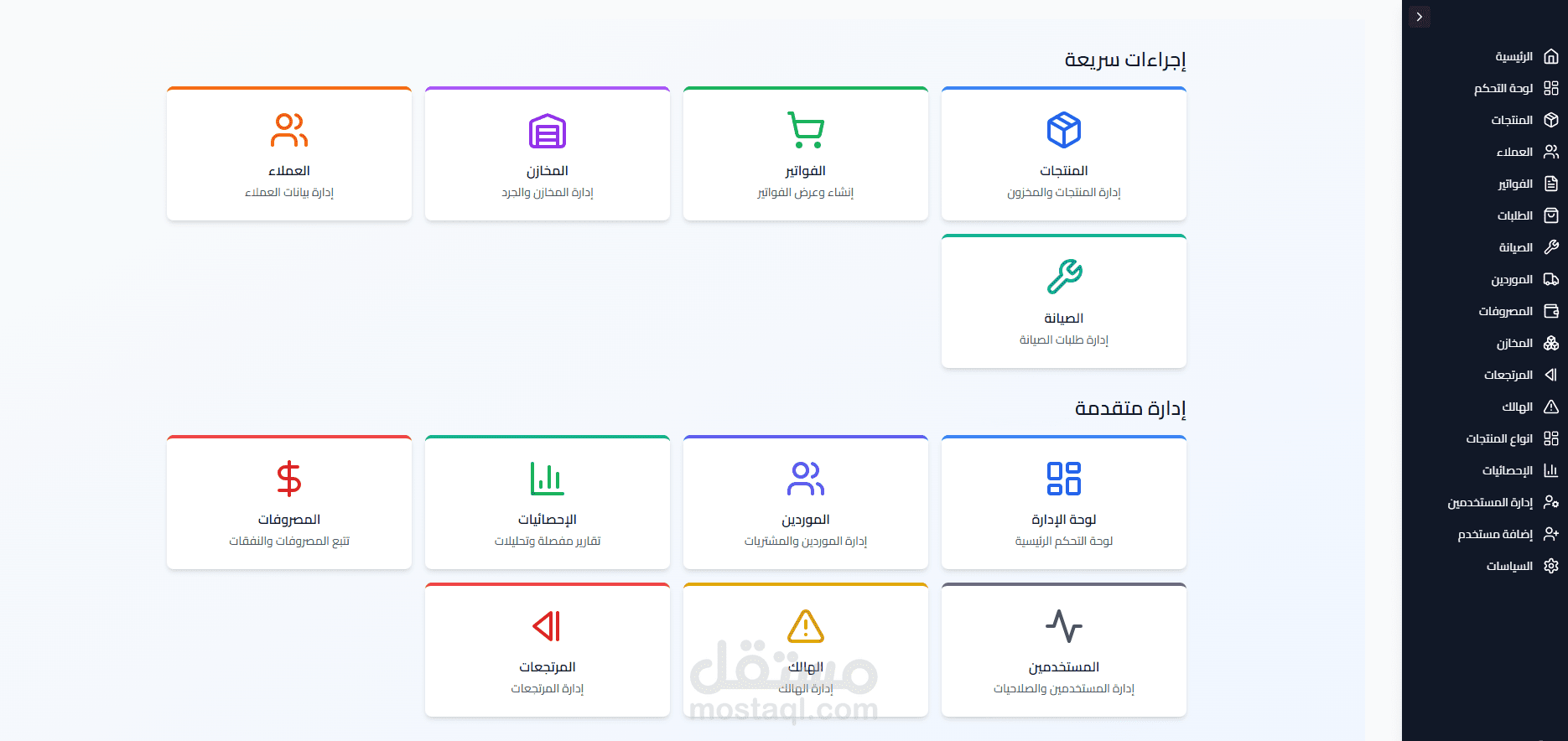The width and height of the screenshot is (1568, 741).
Task: Click the إجراءات سريعة section heading
Action: (1125, 60)
